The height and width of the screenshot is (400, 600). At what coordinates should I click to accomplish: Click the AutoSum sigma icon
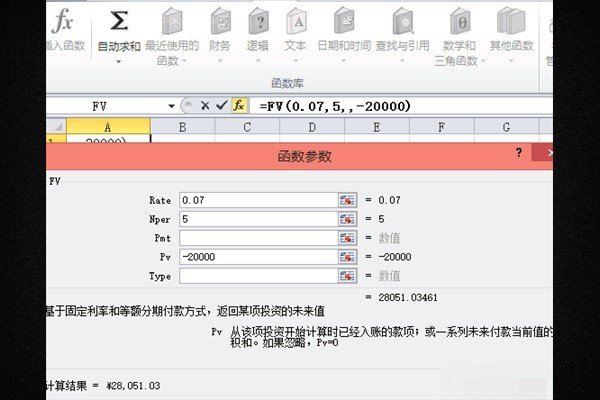tap(119, 21)
